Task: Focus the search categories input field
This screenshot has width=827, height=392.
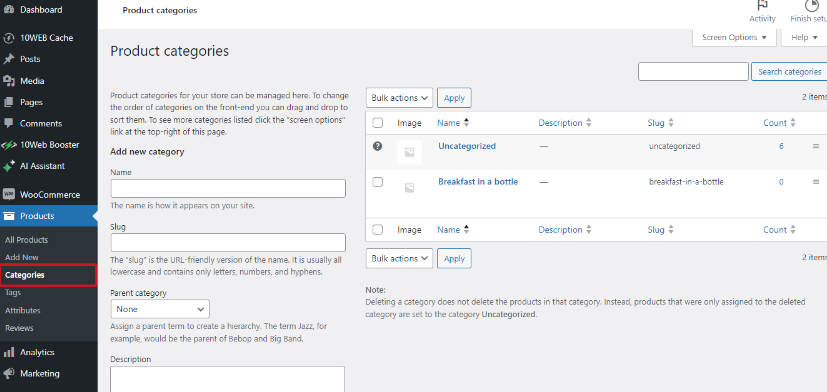Action: [x=693, y=72]
